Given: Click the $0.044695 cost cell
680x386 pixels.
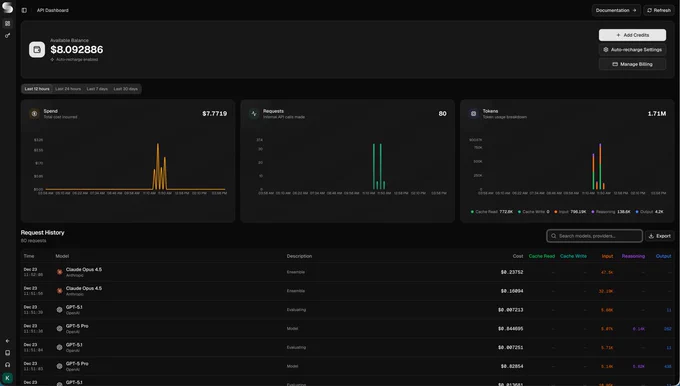Looking at the screenshot, I should [x=510, y=329].
